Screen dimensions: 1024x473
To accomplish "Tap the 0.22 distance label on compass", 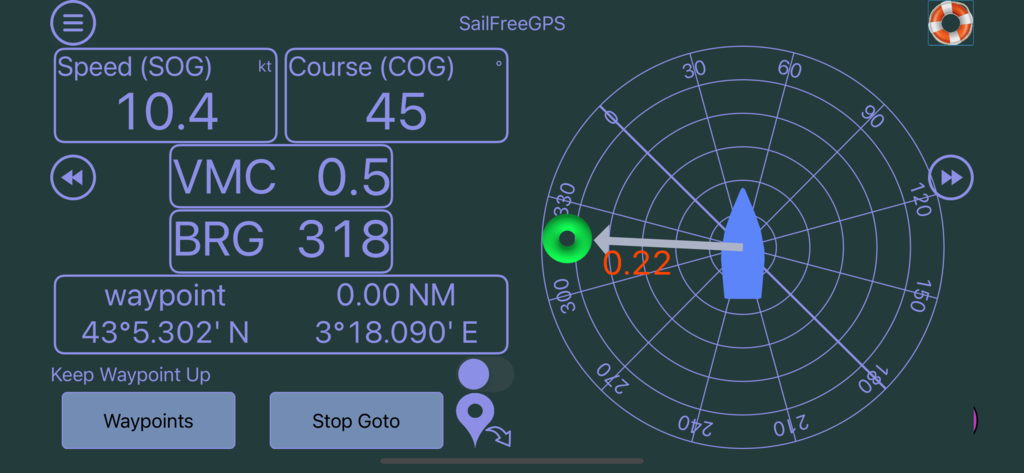I will 637,263.
